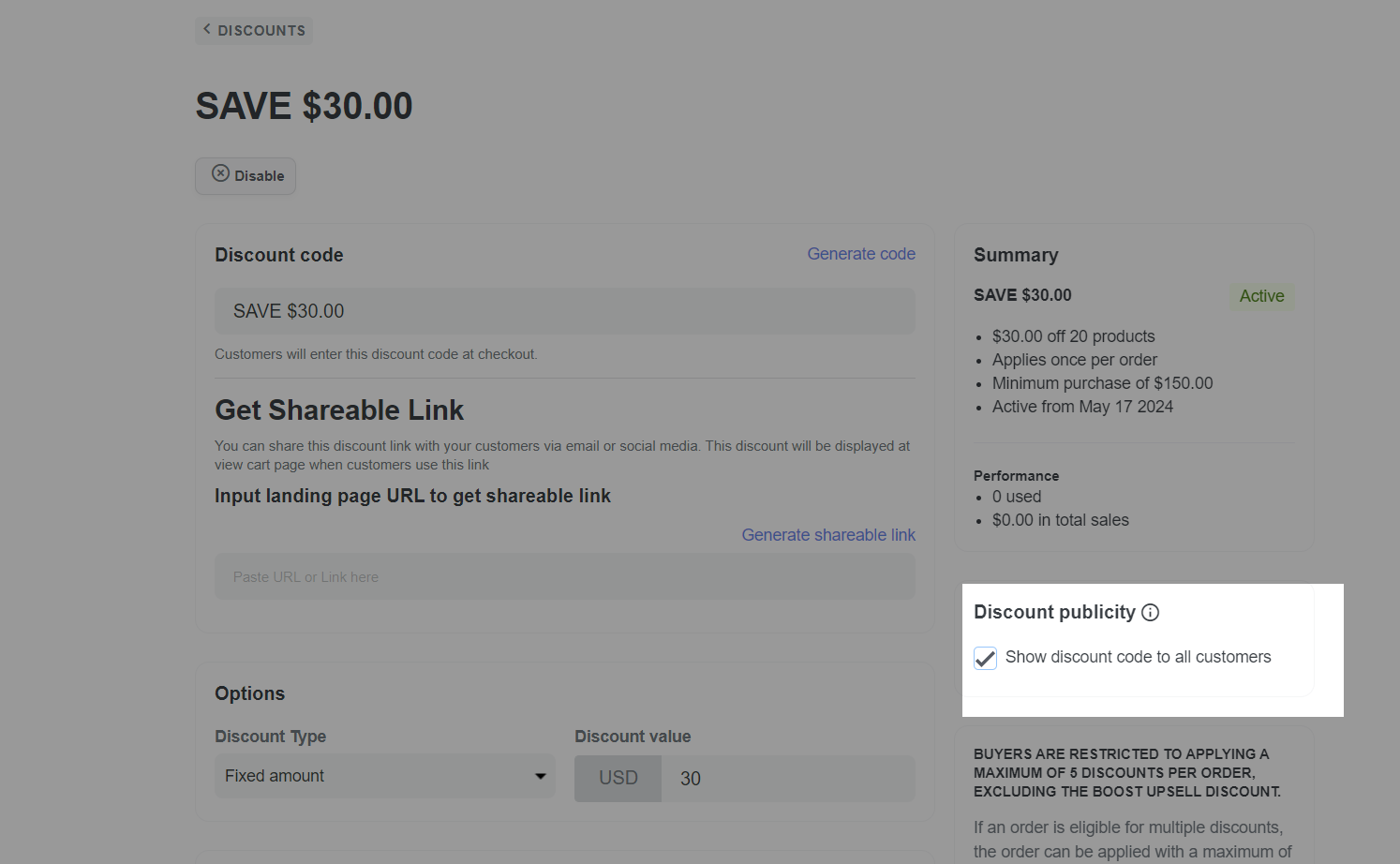Screen dimensions: 1400x864
Task: Click the caret arrow in Fixed amount selector
Action: click(x=540, y=776)
